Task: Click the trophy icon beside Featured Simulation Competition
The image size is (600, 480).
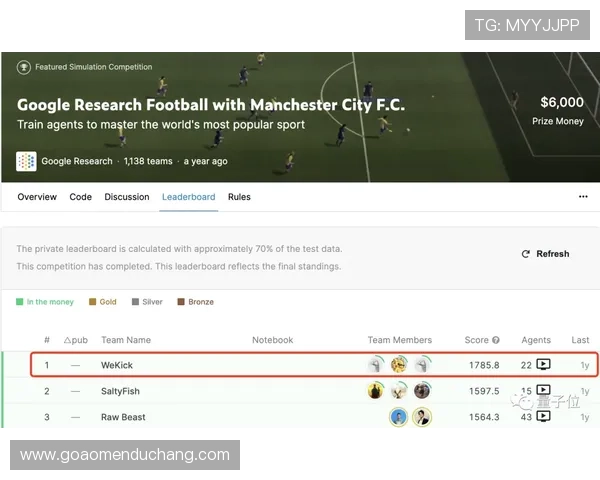Action: (x=24, y=67)
